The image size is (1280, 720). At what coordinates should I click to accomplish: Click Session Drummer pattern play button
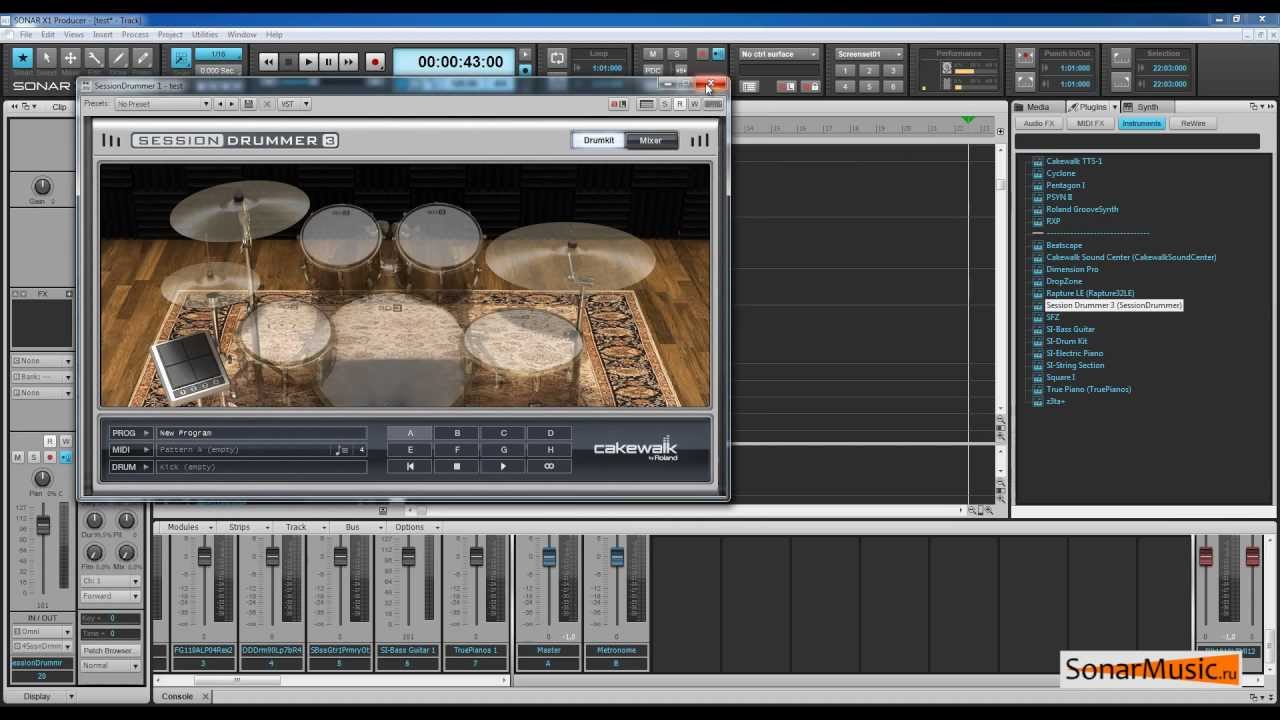(503, 466)
